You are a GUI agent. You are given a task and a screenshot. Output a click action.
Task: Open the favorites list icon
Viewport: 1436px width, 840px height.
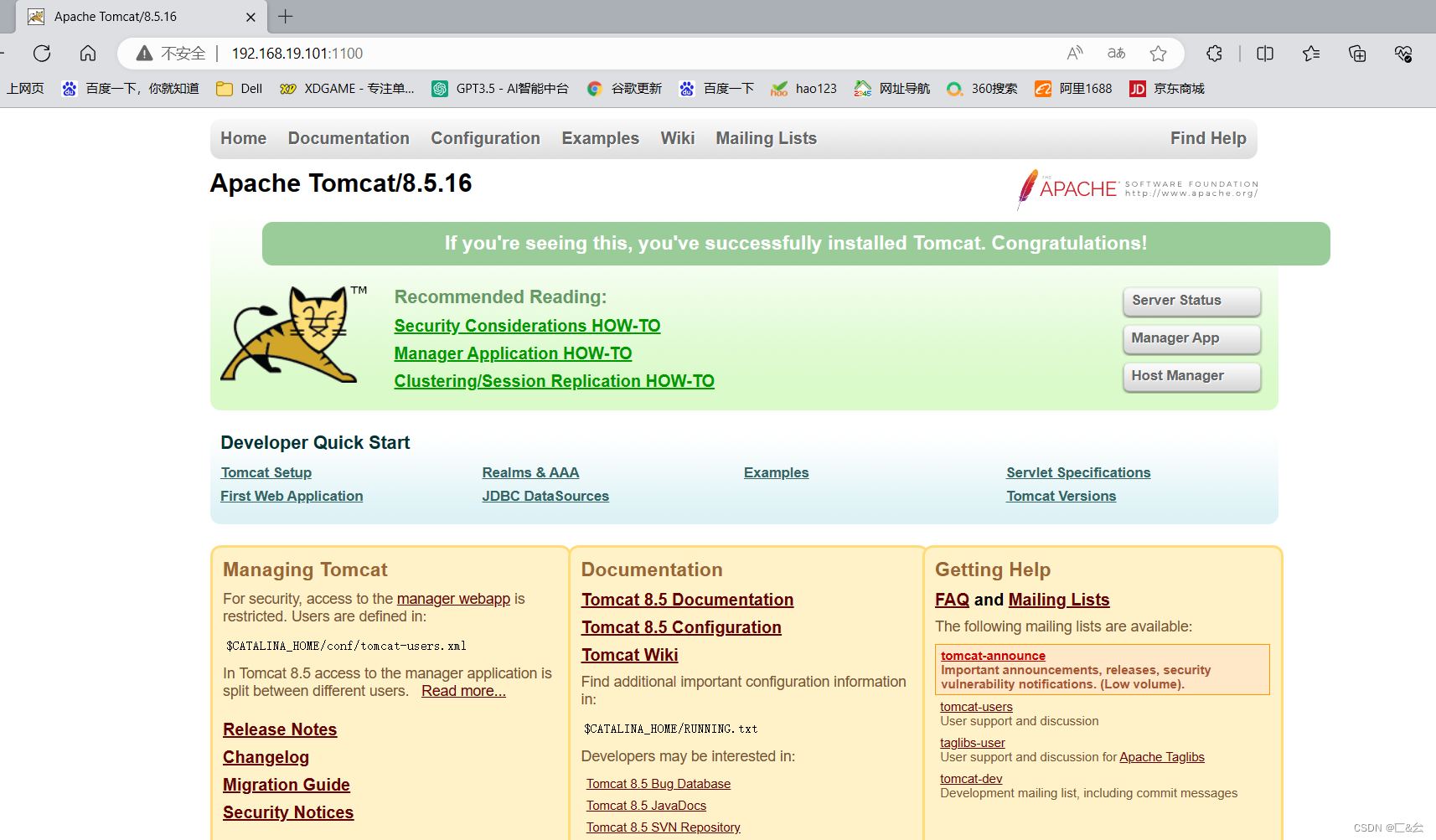1311,54
